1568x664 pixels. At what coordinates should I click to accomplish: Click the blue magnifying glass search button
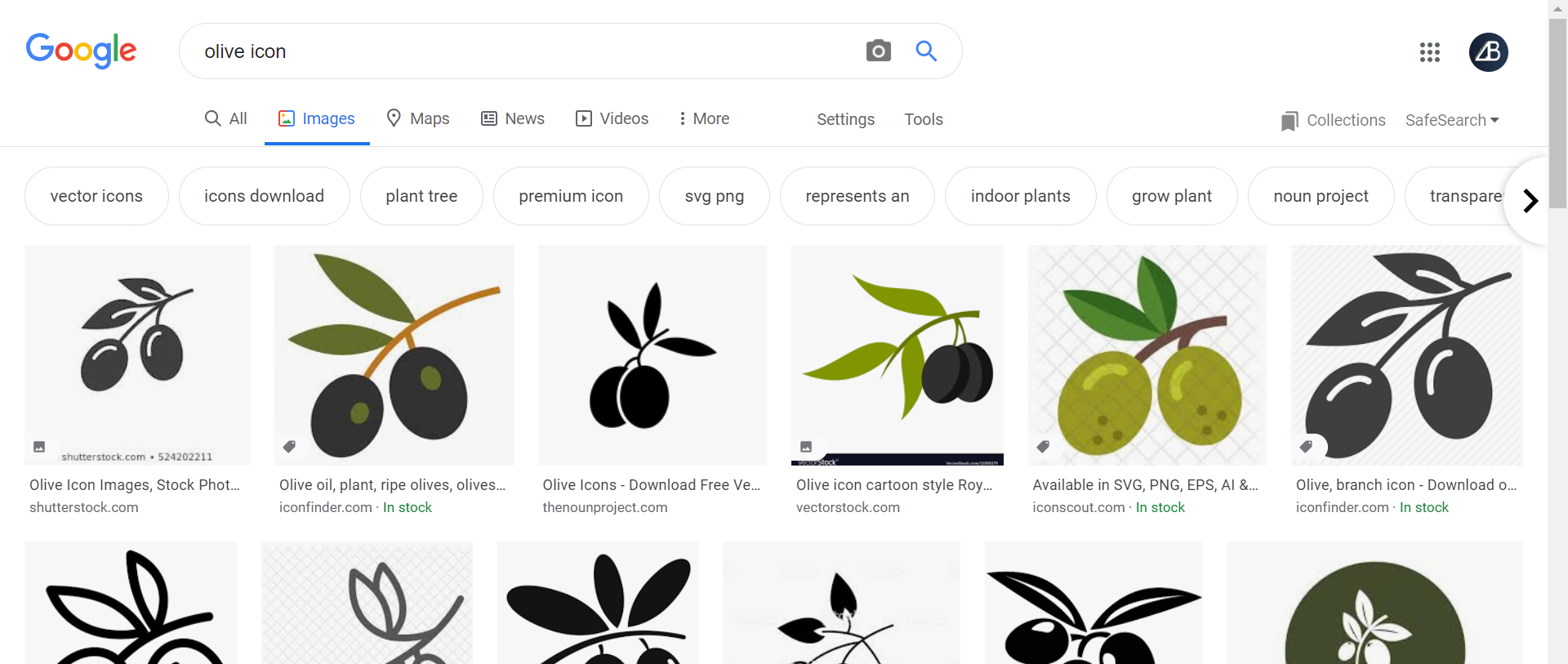click(926, 51)
